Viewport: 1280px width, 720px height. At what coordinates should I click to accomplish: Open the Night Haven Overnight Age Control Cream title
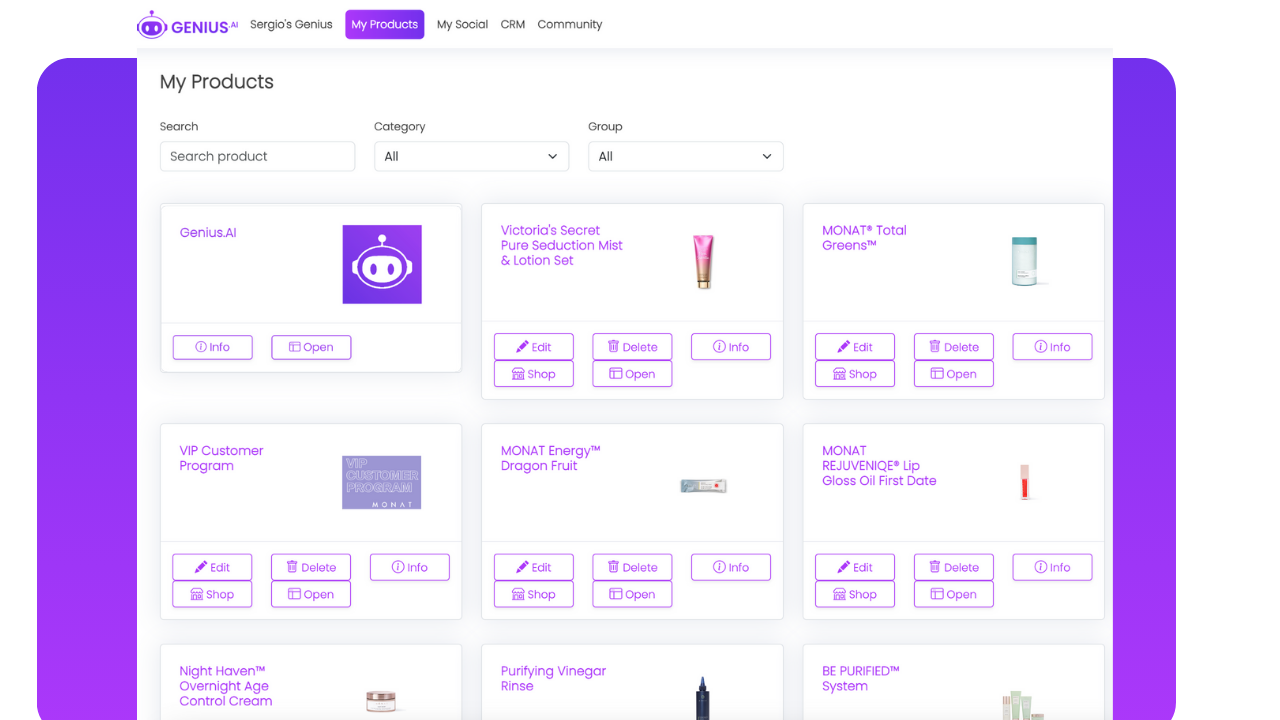click(x=226, y=686)
